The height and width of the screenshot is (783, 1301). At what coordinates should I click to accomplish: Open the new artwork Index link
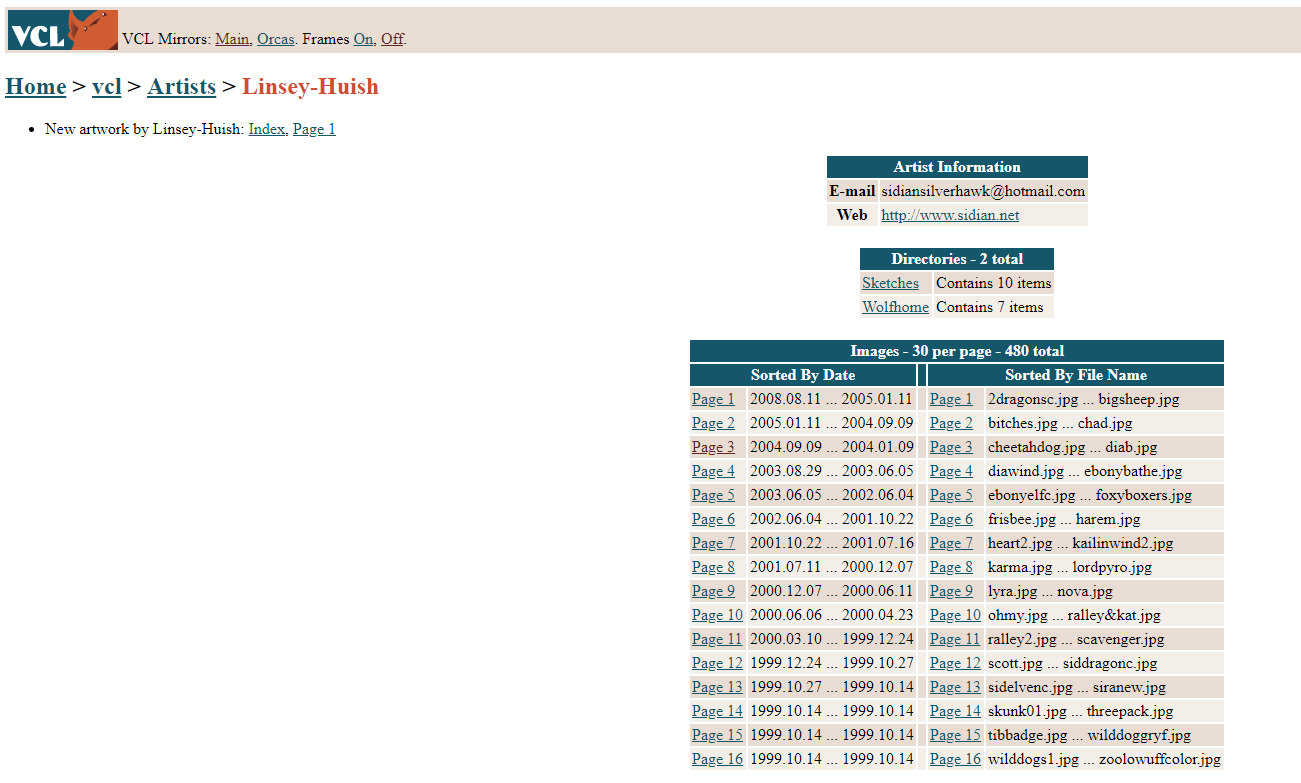(266, 129)
